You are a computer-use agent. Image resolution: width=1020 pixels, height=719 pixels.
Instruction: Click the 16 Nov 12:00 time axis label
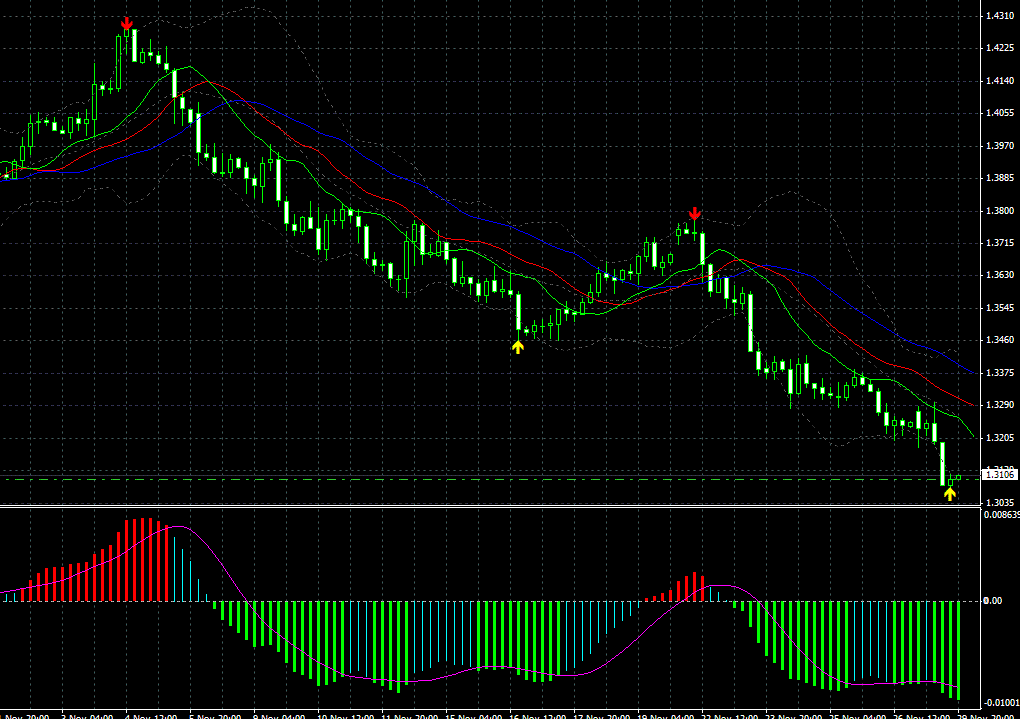click(536, 716)
